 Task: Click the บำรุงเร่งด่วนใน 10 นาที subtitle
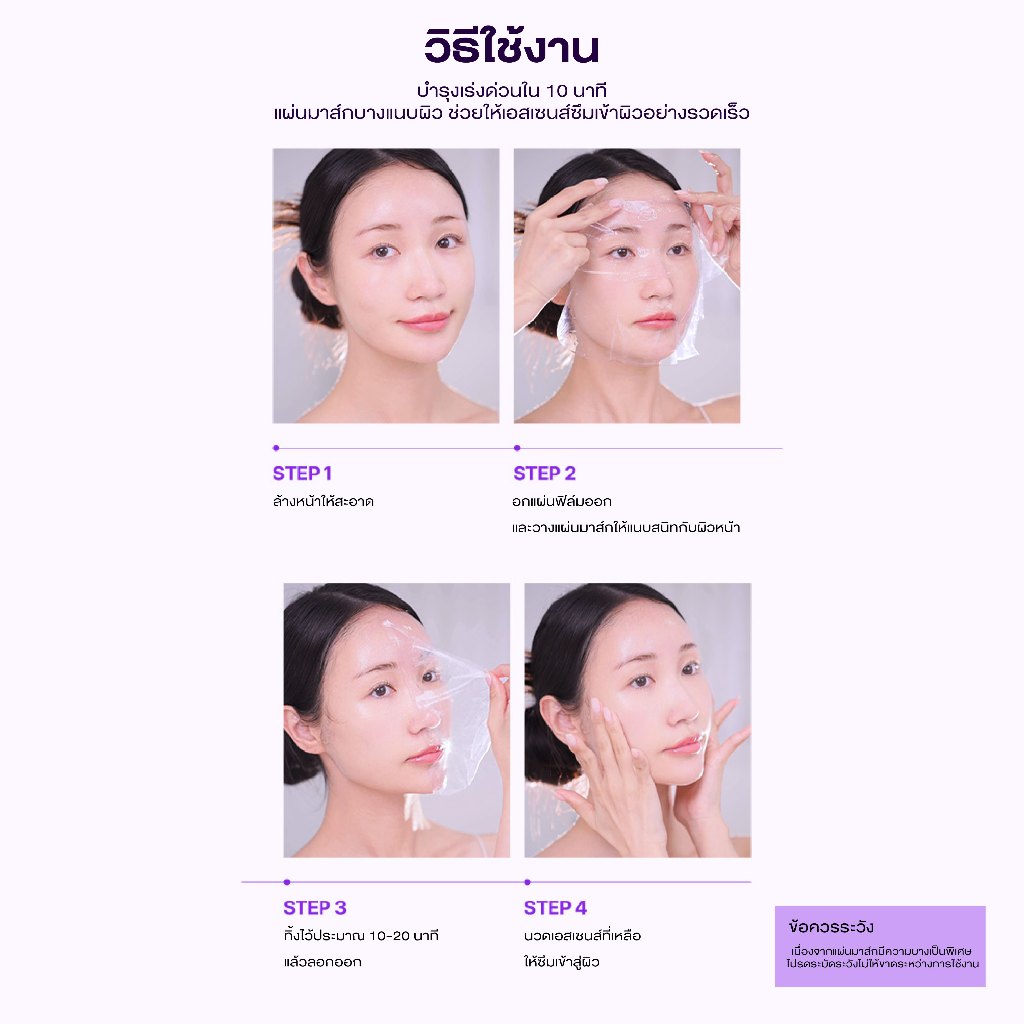point(511,91)
